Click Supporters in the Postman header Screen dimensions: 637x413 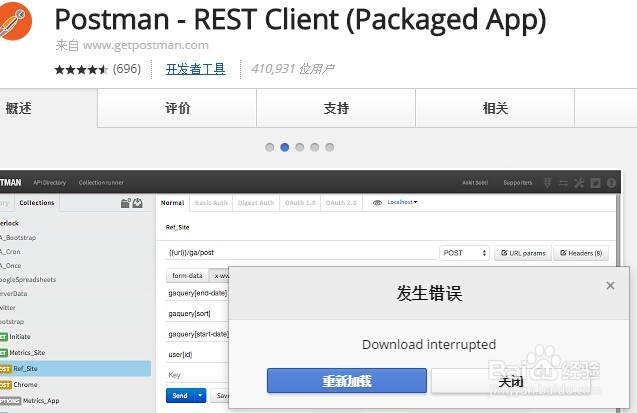(x=518, y=183)
